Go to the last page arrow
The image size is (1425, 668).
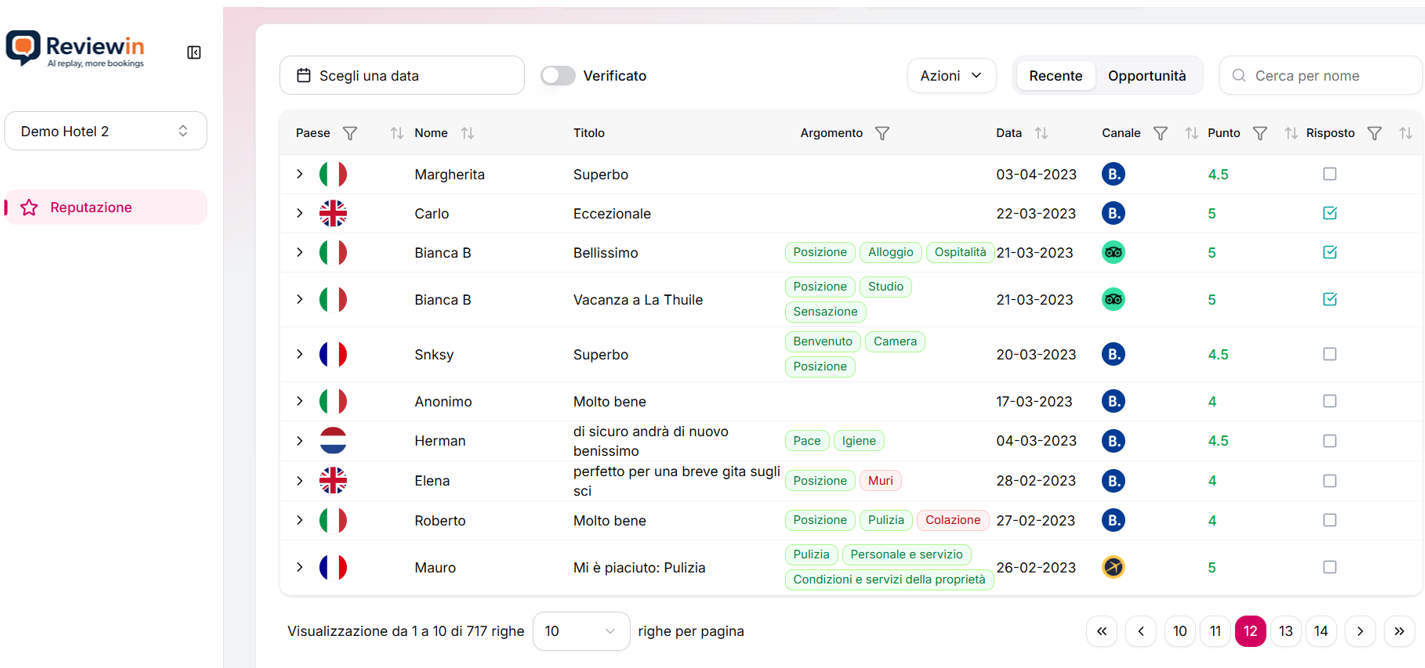pyautogui.click(x=1399, y=631)
